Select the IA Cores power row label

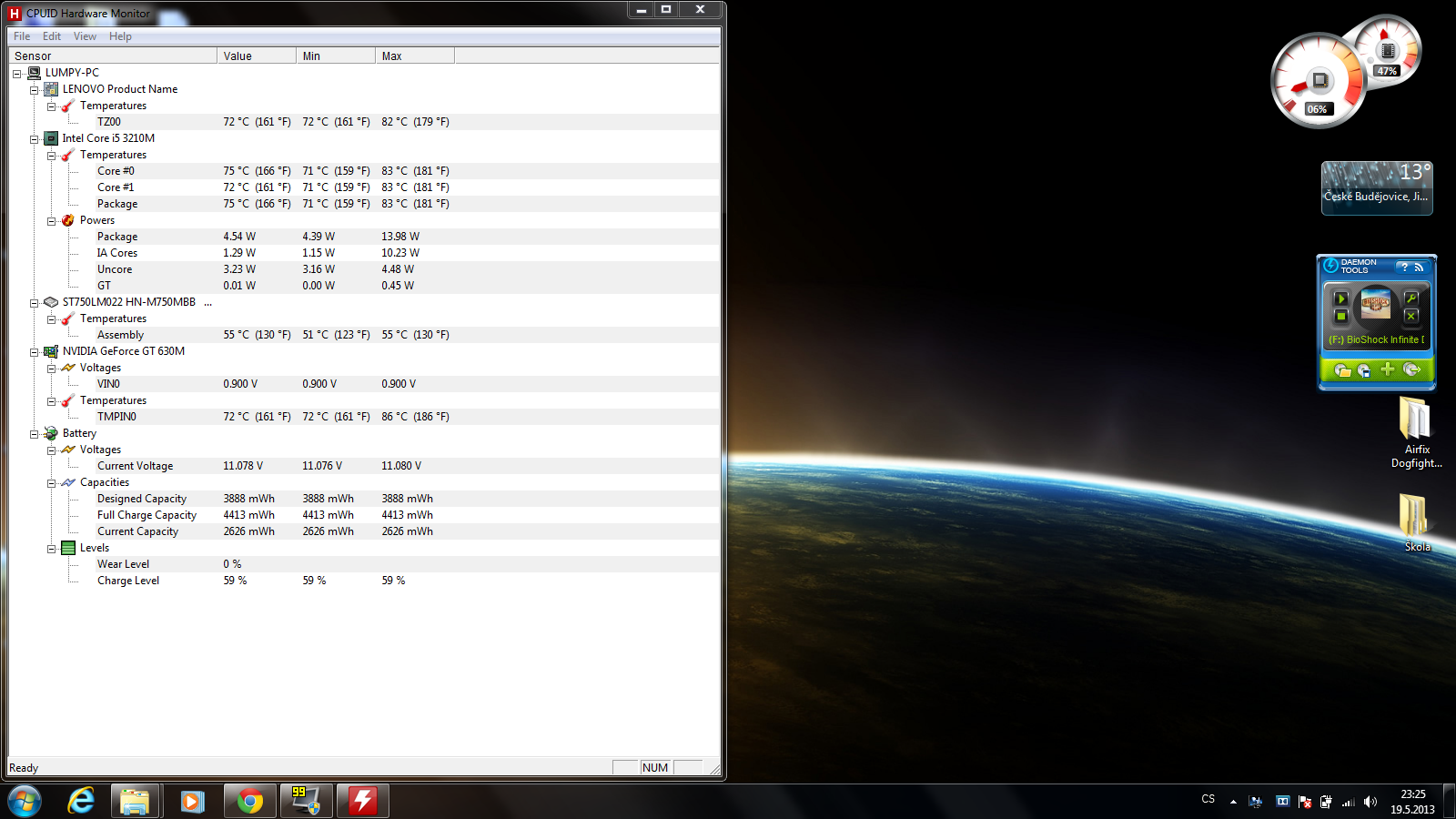click(x=117, y=253)
